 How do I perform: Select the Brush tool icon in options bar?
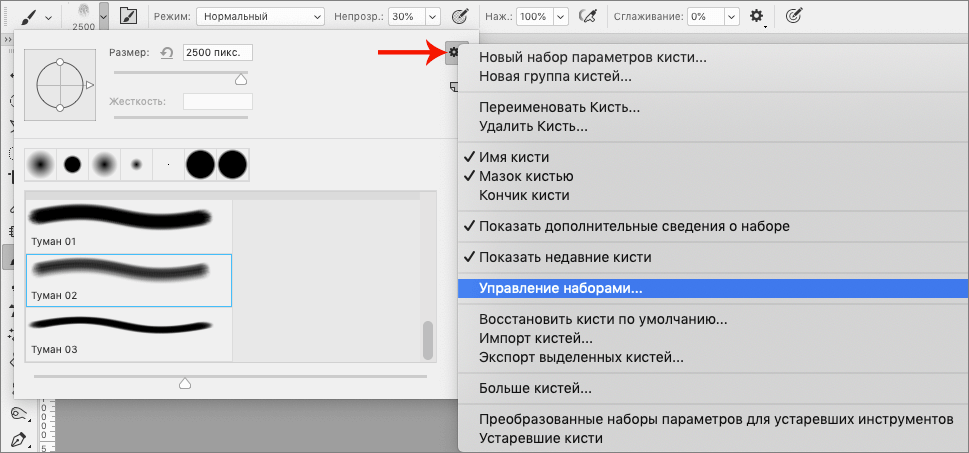coord(29,17)
